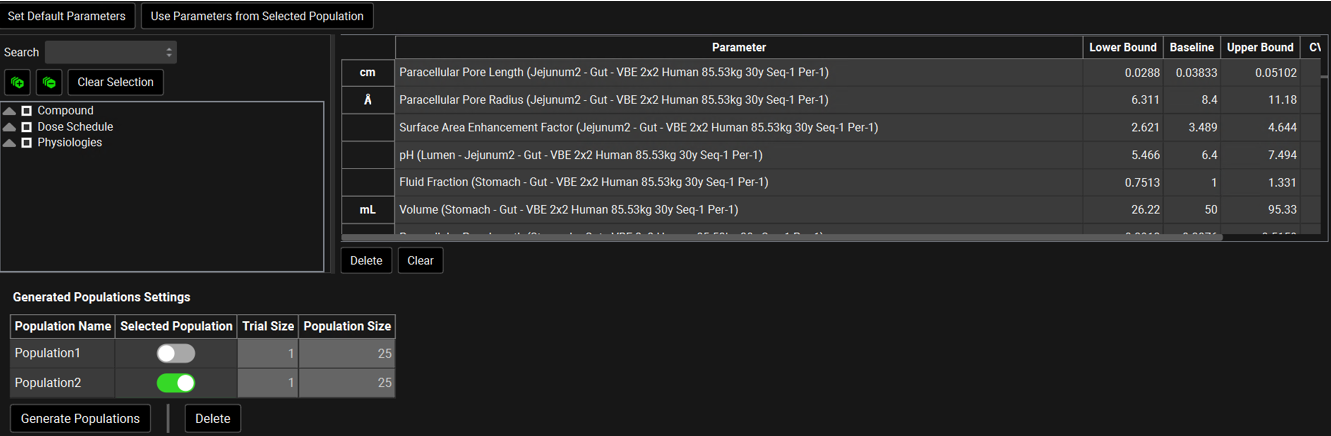
Task: Expand the Dose Schedule tree arrow
Action: pos(10,127)
